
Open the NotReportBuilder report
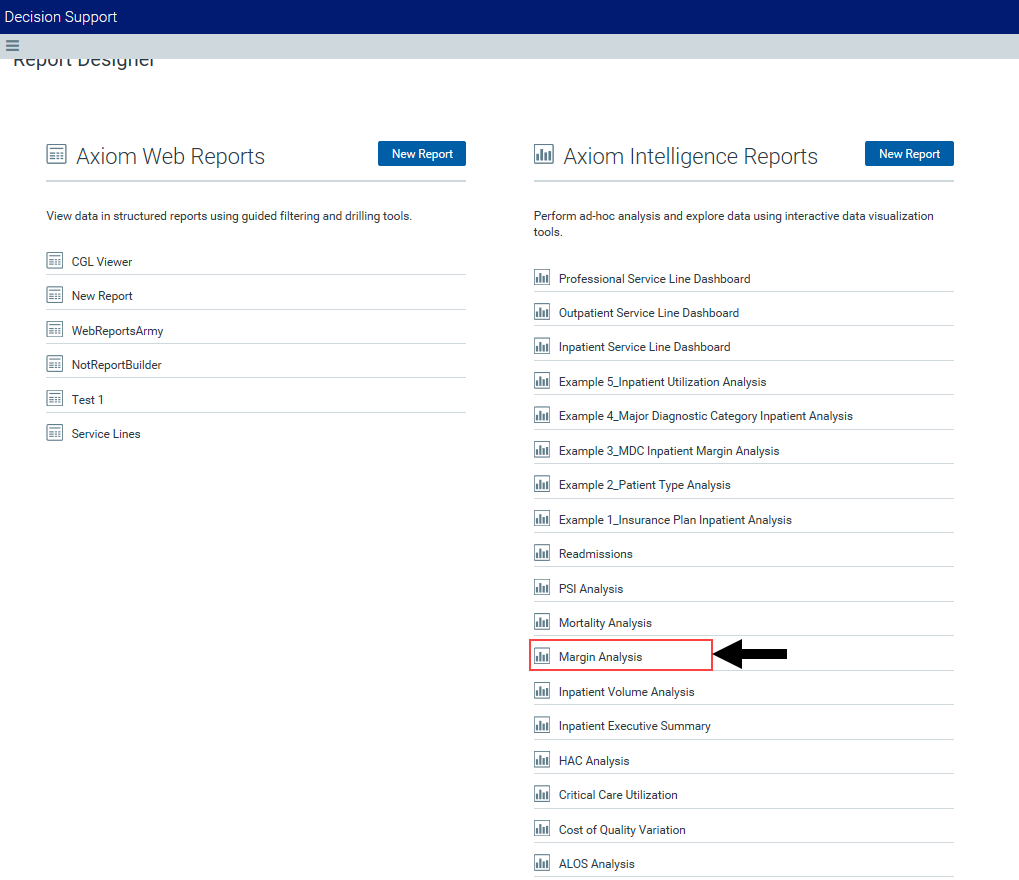tap(117, 365)
